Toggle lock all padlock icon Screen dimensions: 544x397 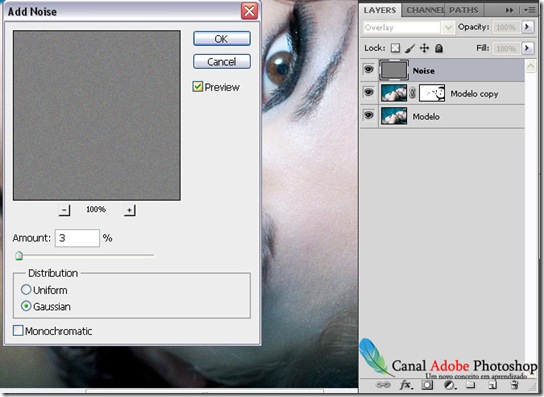pyautogui.click(x=439, y=48)
